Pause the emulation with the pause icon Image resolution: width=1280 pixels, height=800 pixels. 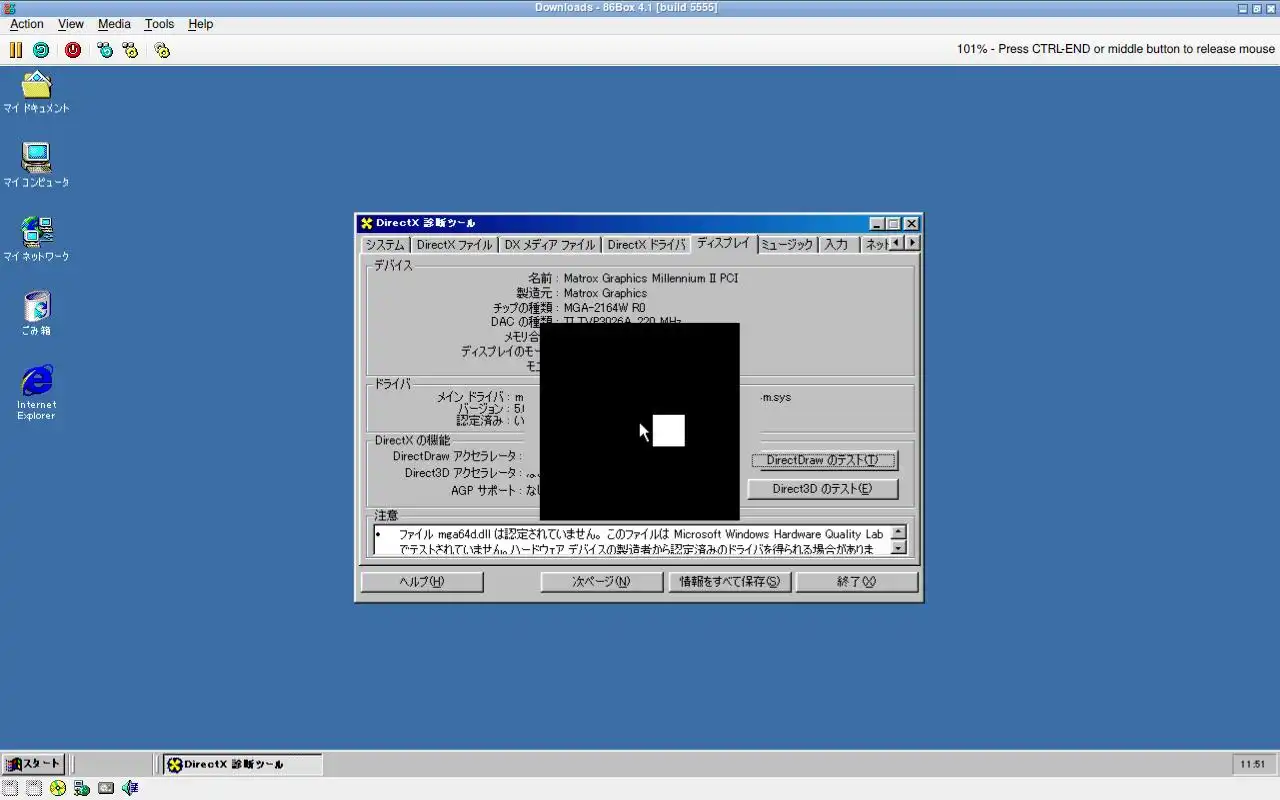[16, 49]
